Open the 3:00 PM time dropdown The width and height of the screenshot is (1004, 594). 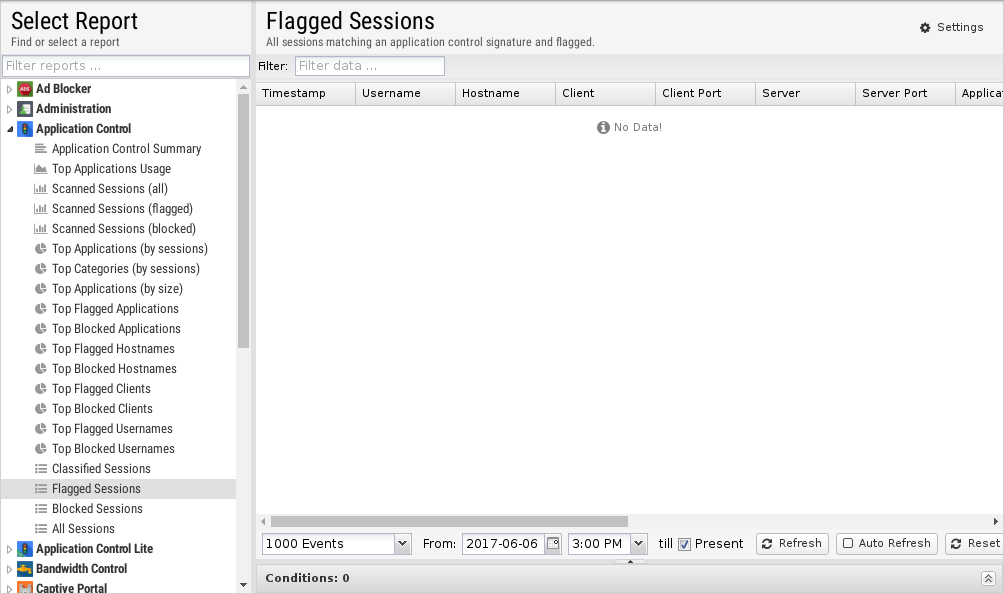pos(638,544)
